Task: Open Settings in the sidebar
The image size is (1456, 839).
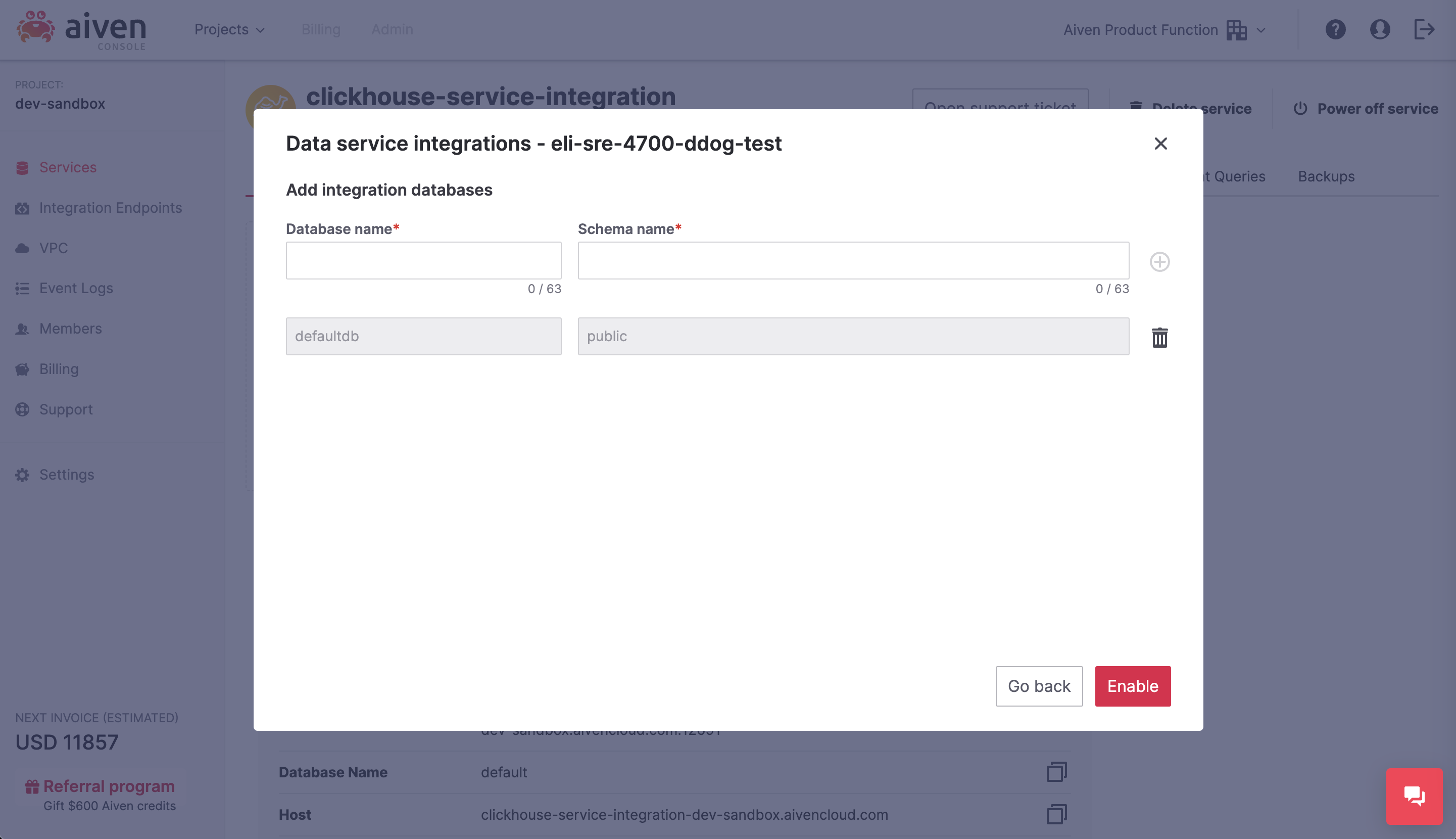Action: [x=66, y=474]
